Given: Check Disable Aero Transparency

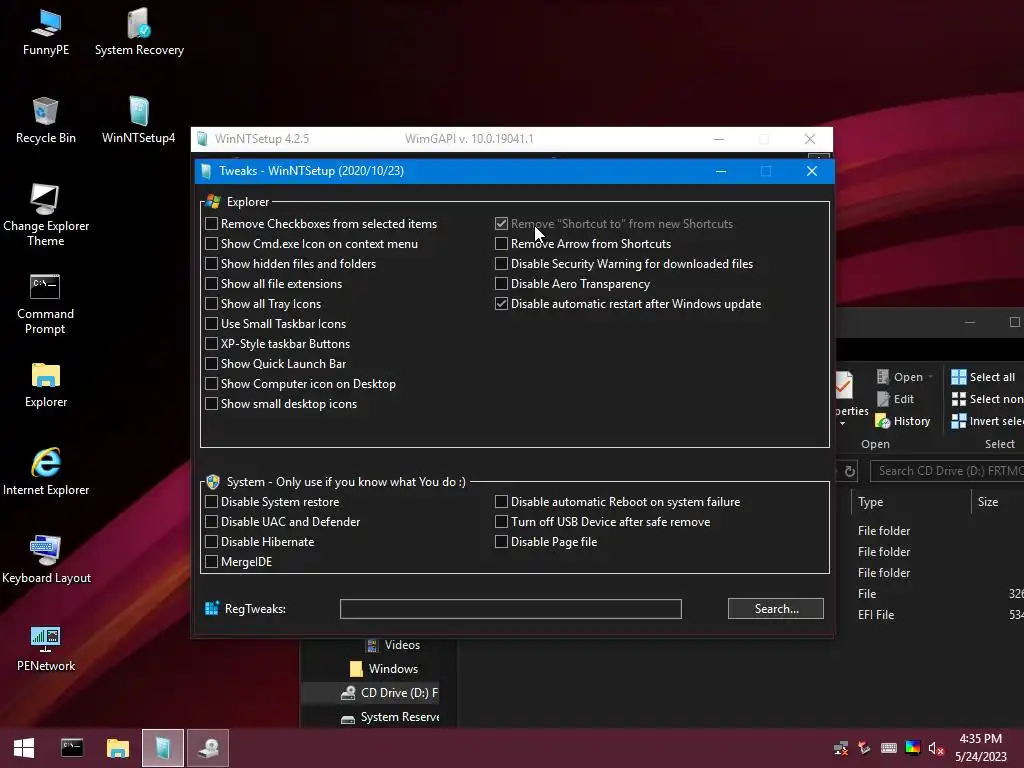Looking at the screenshot, I should (x=502, y=284).
